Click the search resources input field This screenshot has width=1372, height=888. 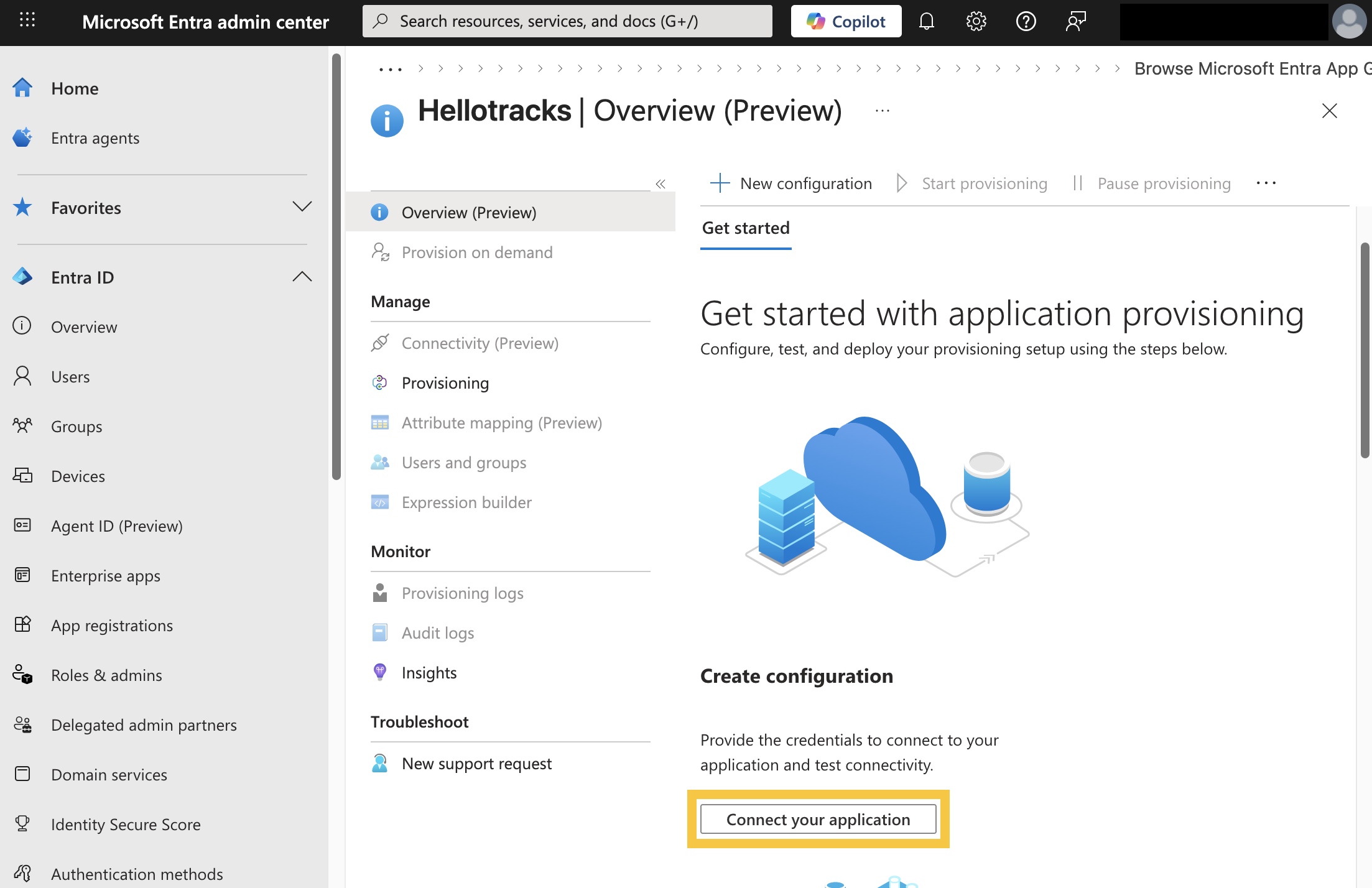567,22
